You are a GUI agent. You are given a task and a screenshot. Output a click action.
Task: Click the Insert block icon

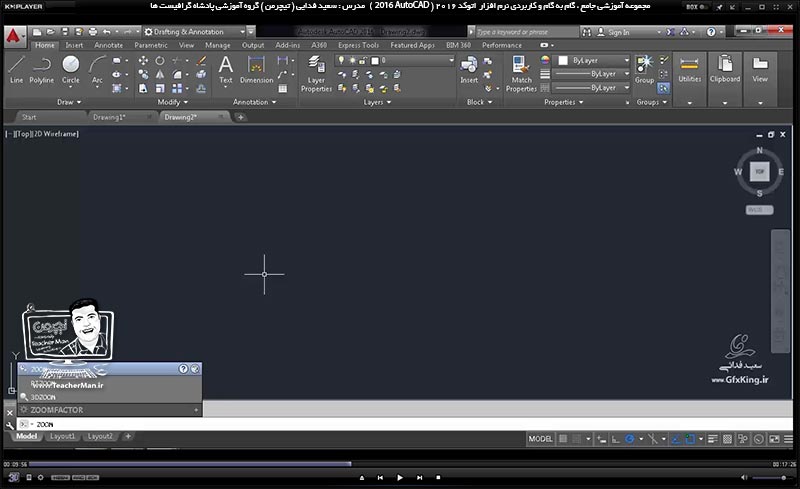click(469, 69)
